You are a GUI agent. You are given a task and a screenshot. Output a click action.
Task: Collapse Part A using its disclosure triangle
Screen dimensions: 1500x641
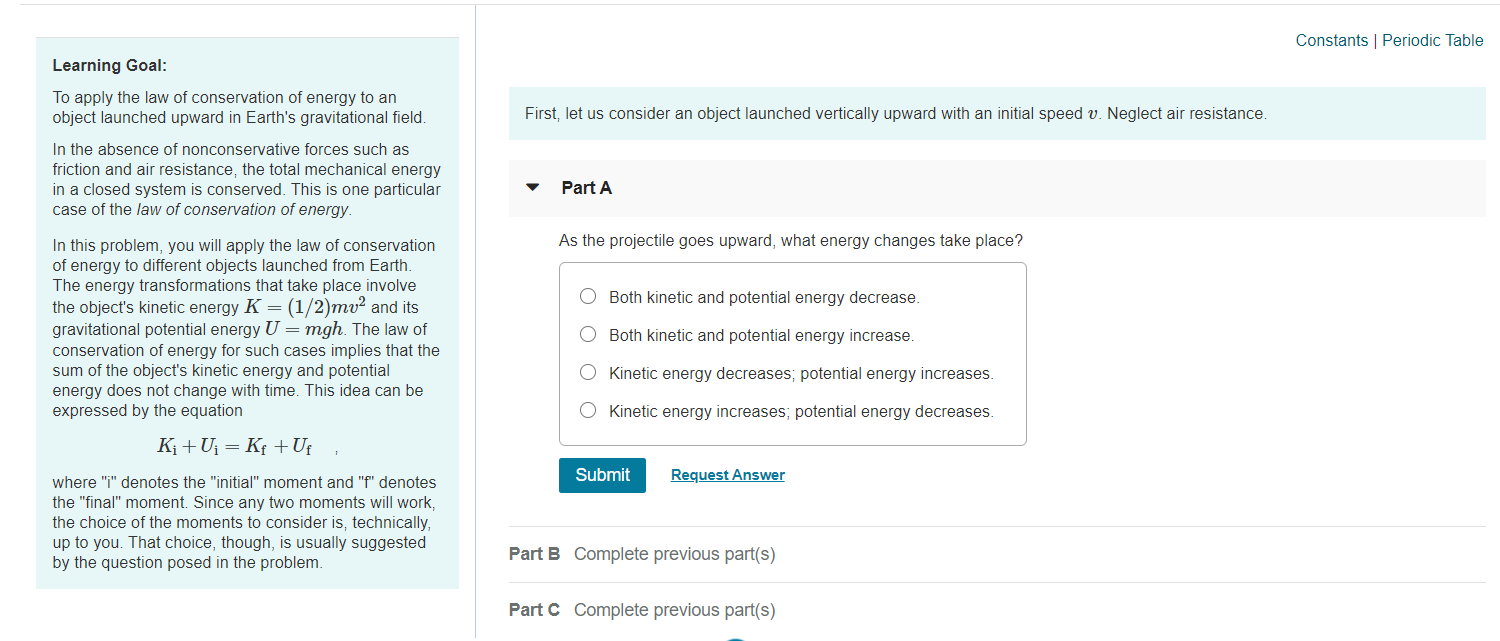click(x=532, y=187)
